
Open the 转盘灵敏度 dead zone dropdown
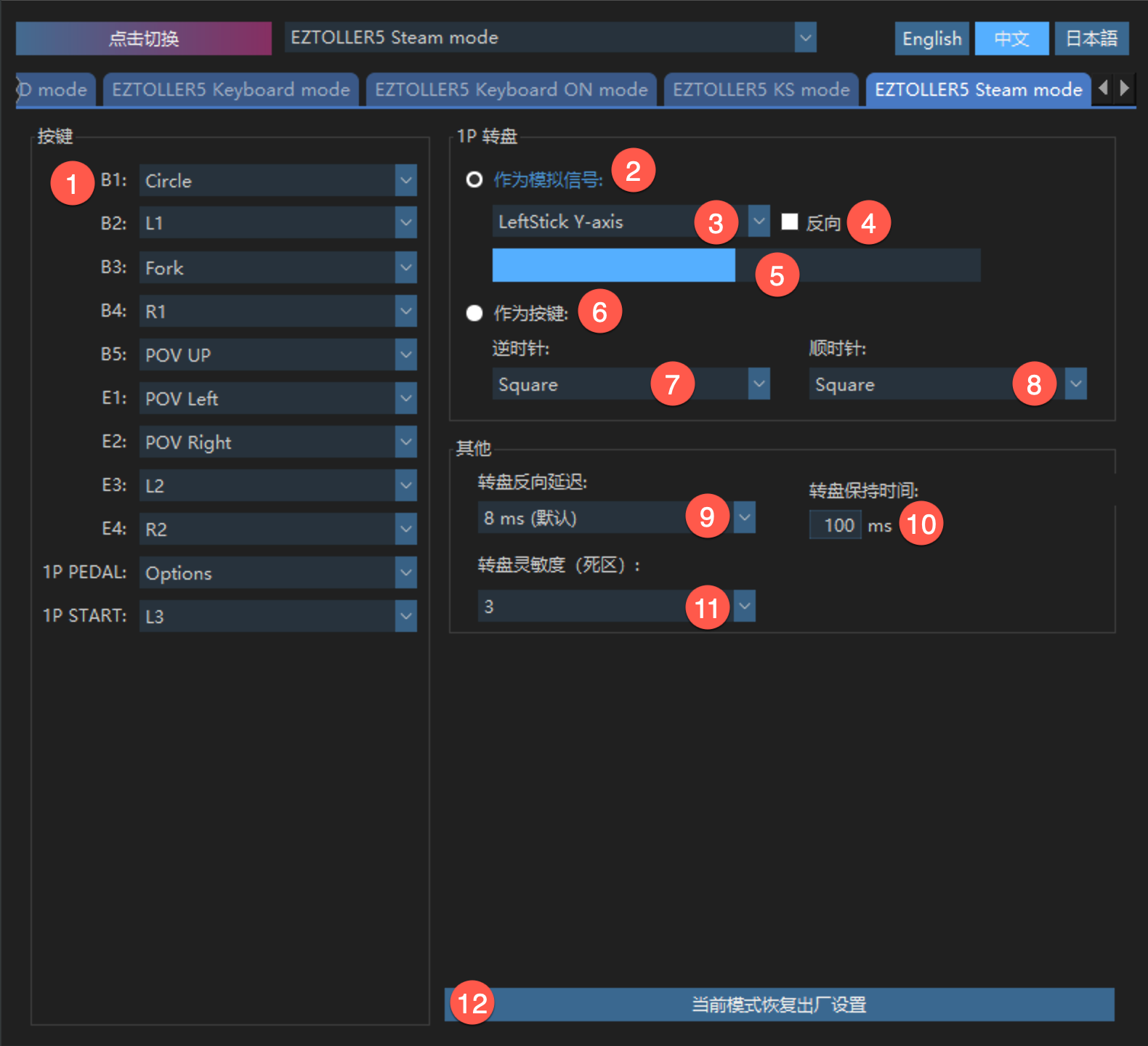tap(617, 606)
